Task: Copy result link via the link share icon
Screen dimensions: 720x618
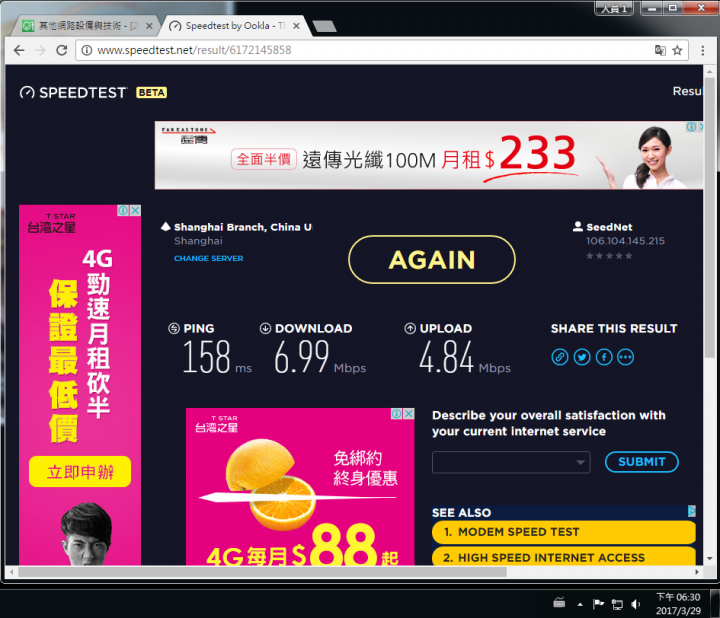Action: (x=560, y=357)
